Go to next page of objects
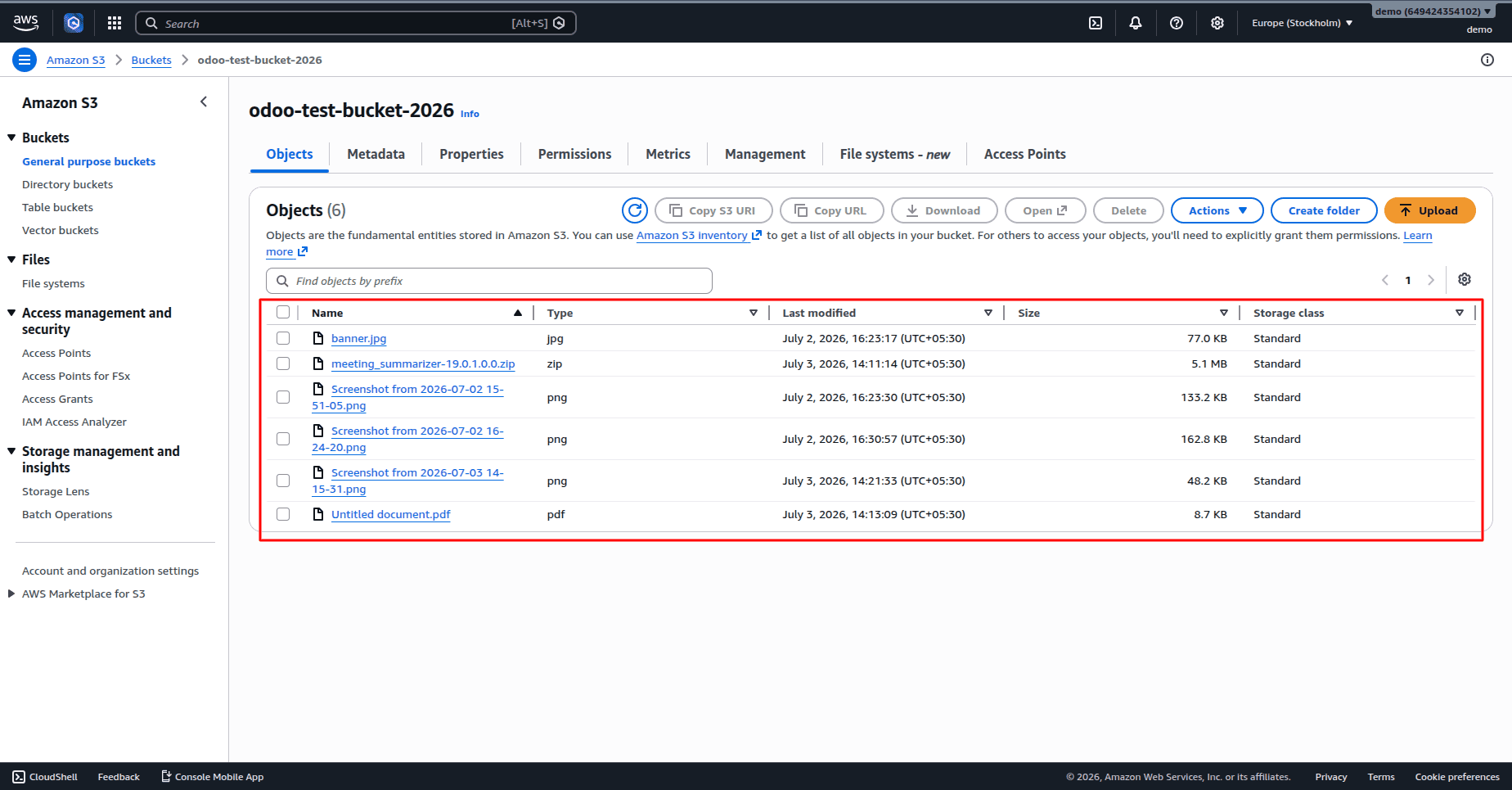The image size is (1512, 790). click(1431, 280)
